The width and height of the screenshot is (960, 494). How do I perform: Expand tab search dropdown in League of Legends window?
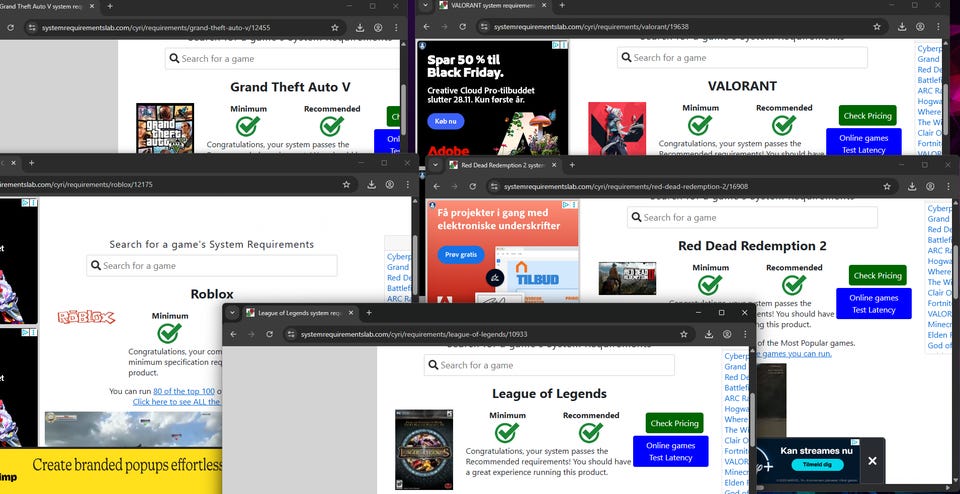point(232,313)
